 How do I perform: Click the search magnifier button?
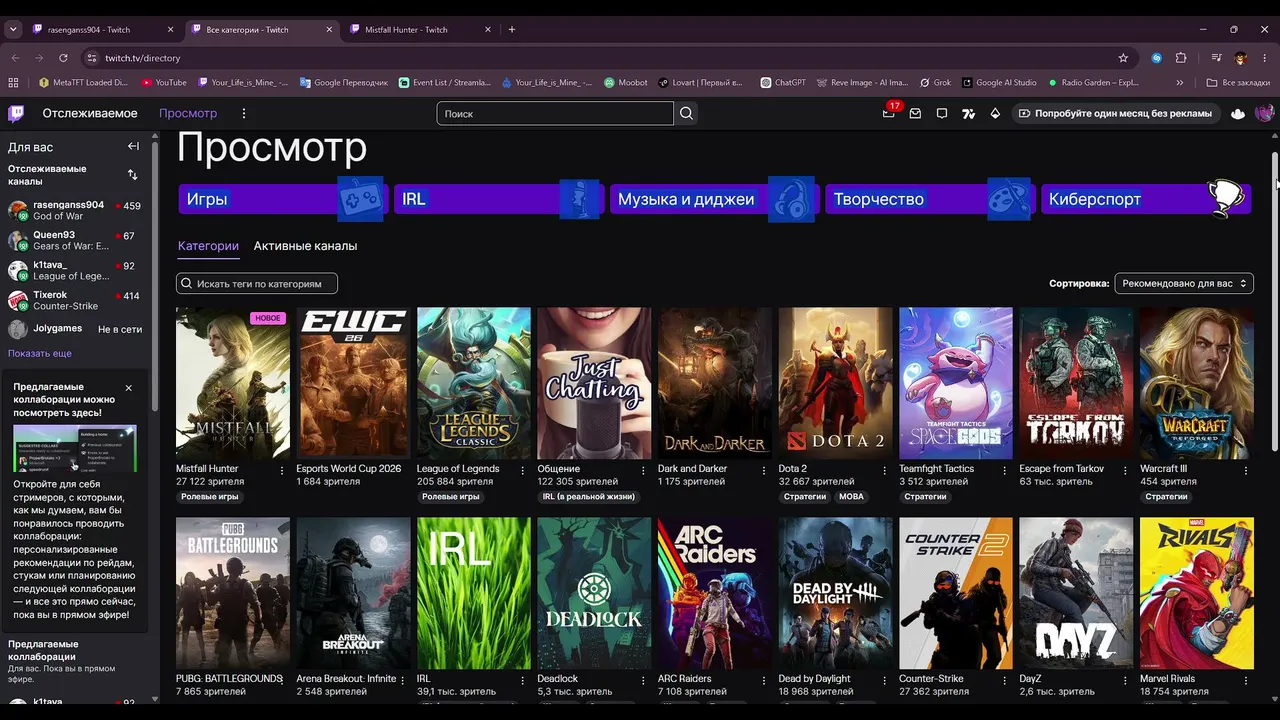coord(686,113)
